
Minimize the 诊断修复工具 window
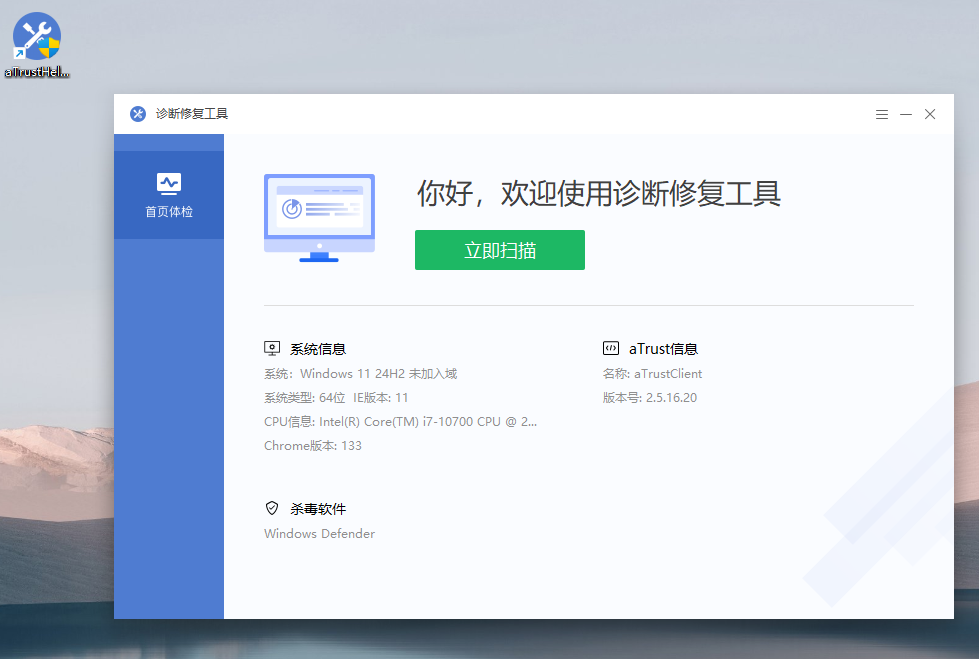[906, 115]
